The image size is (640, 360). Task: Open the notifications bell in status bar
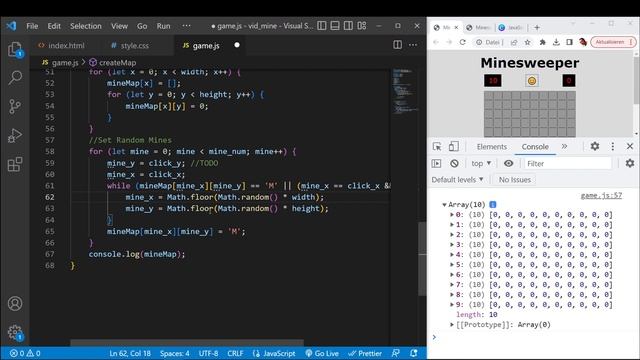[413, 353]
